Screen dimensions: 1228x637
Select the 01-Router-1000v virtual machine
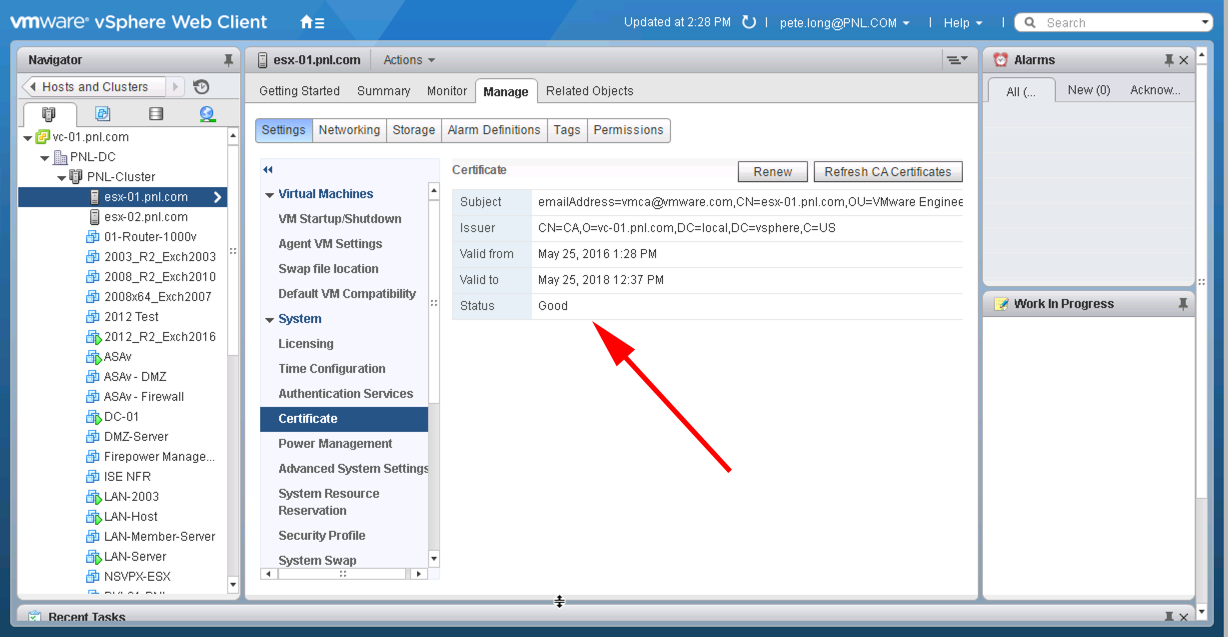150,237
